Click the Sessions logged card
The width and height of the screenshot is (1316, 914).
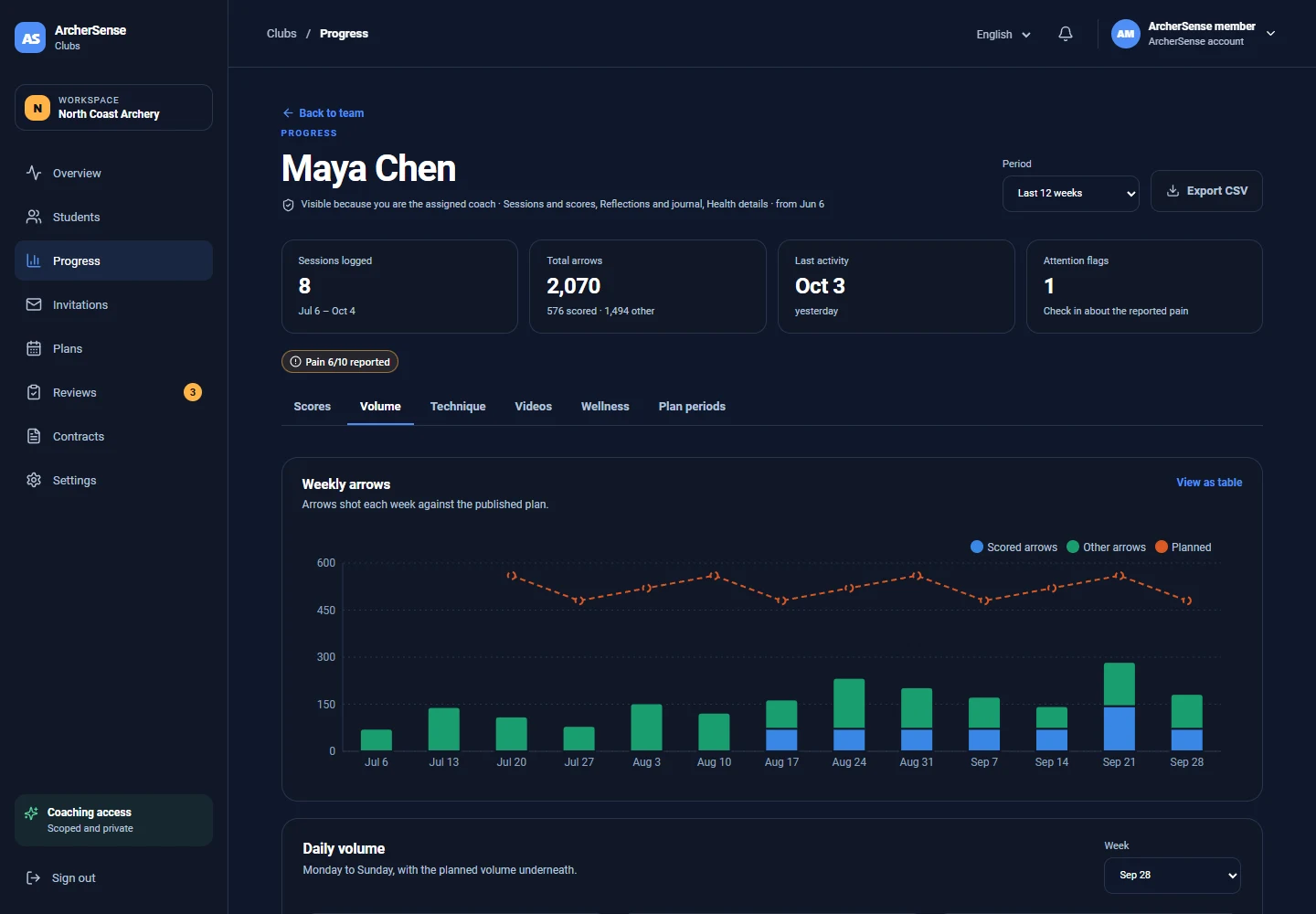pyautogui.click(x=399, y=286)
